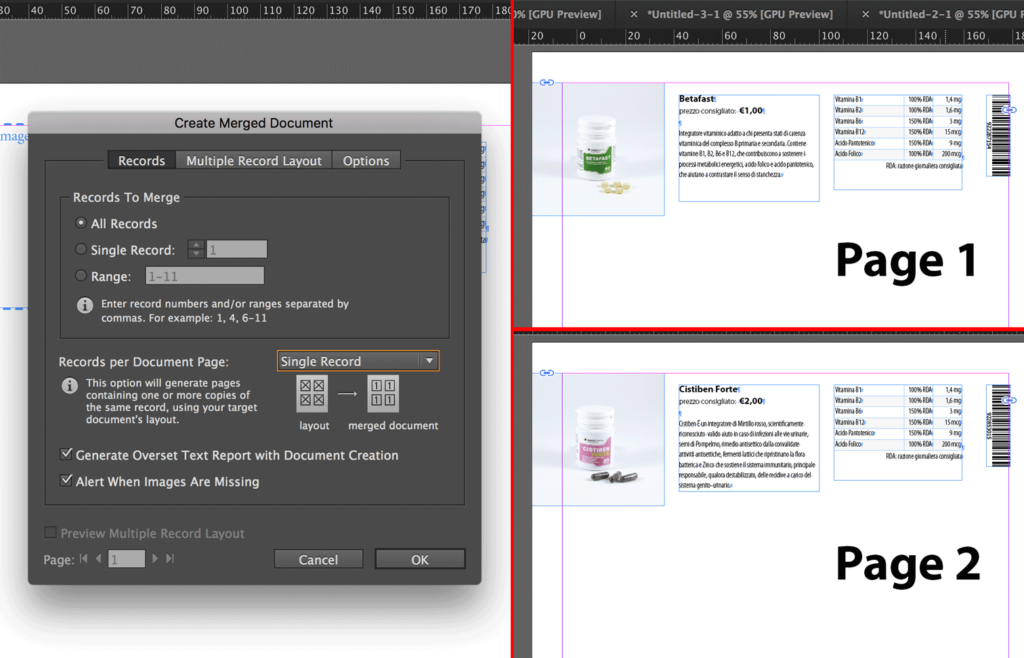Select the All Records radio button
Screen dimensions: 1024x658
tap(81, 223)
